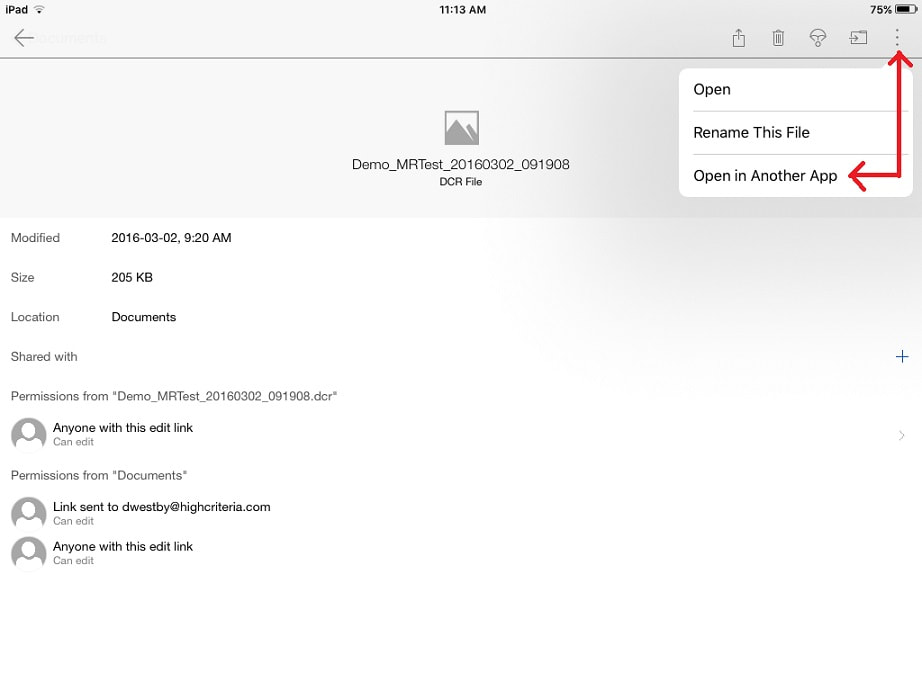Viewport: 922px width, 691px height.
Task: Open the three-dot more options menu
Action: coord(897,38)
